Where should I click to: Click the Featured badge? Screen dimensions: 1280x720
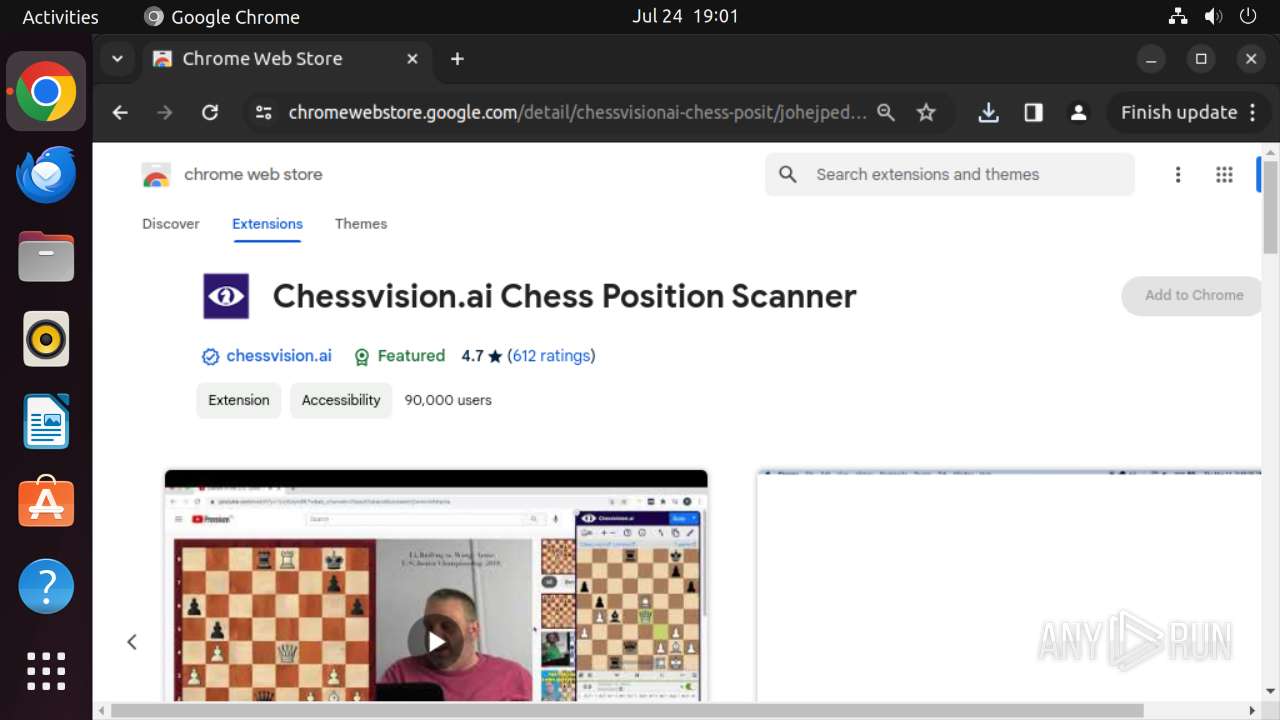coord(399,356)
